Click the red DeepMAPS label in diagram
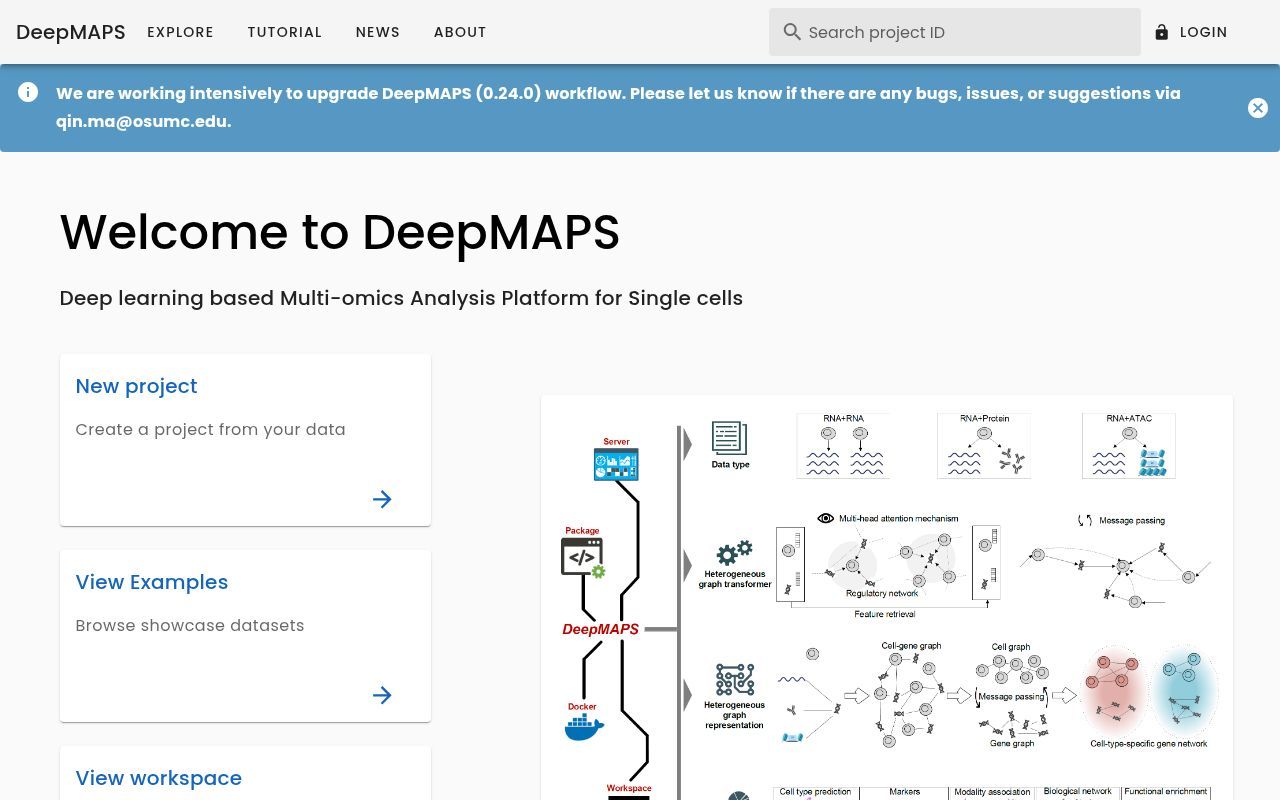Viewport: 1280px width, 800px height. point(601,629)
